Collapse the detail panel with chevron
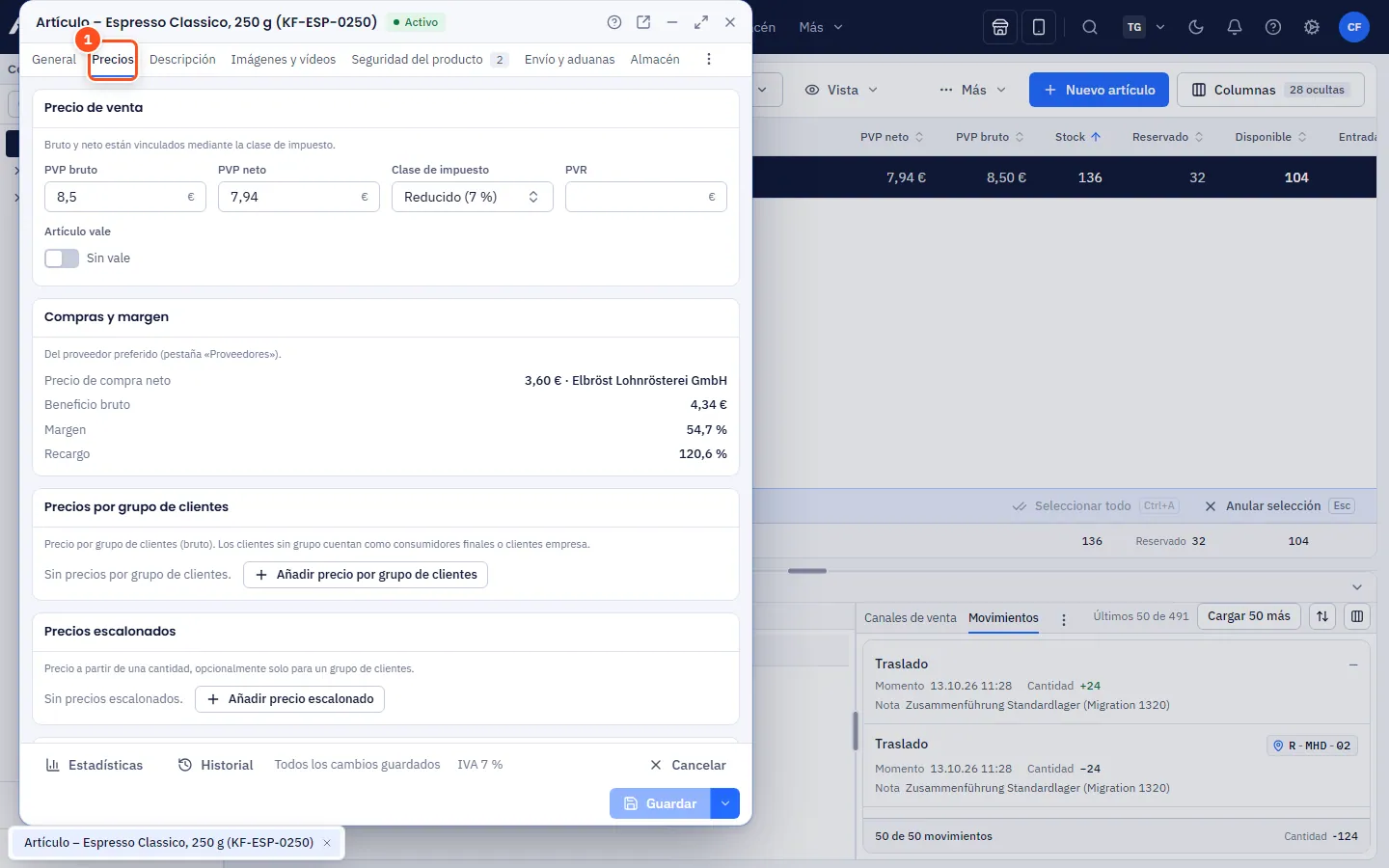Viewport: 1389px width, 868px height. point(1357,587)
